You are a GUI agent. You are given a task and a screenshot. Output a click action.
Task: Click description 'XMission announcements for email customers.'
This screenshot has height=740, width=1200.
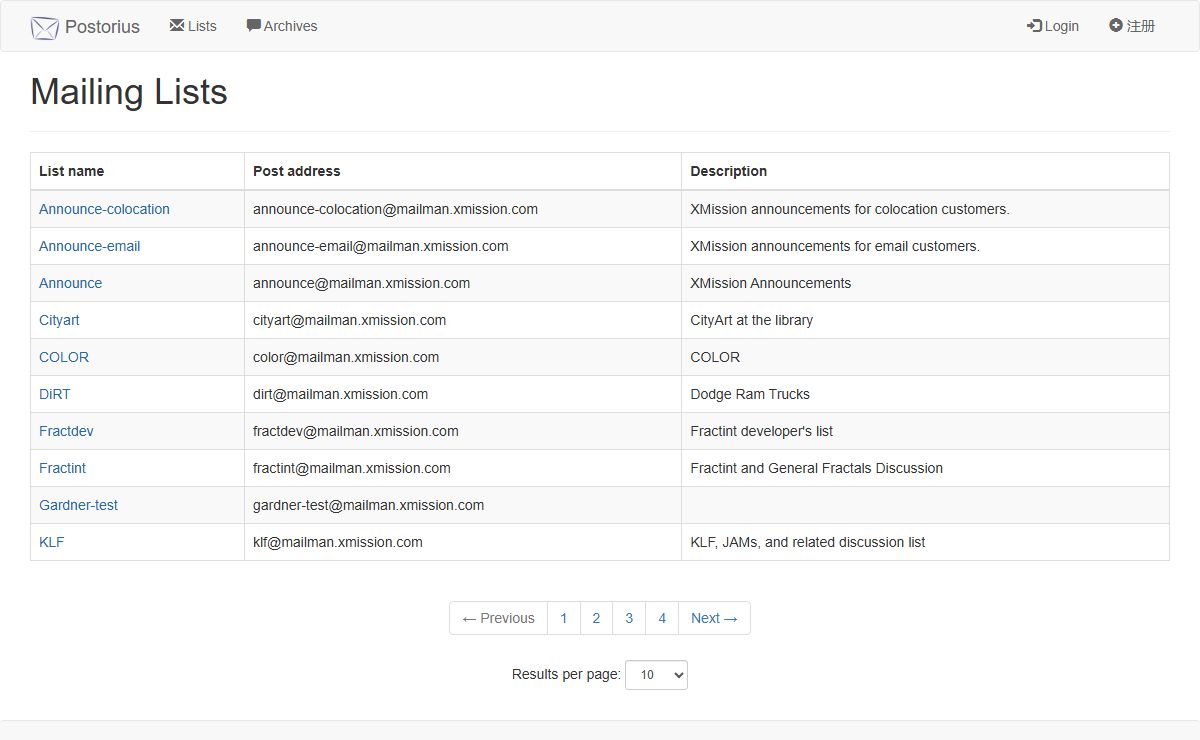tap(835, 246)
